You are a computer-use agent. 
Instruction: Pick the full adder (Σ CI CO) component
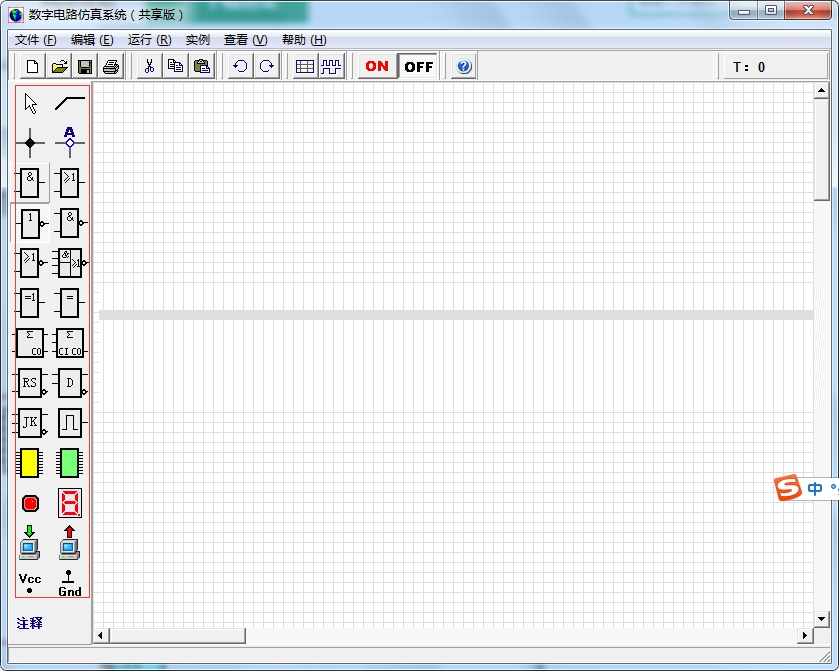click(x=70, y=343)
